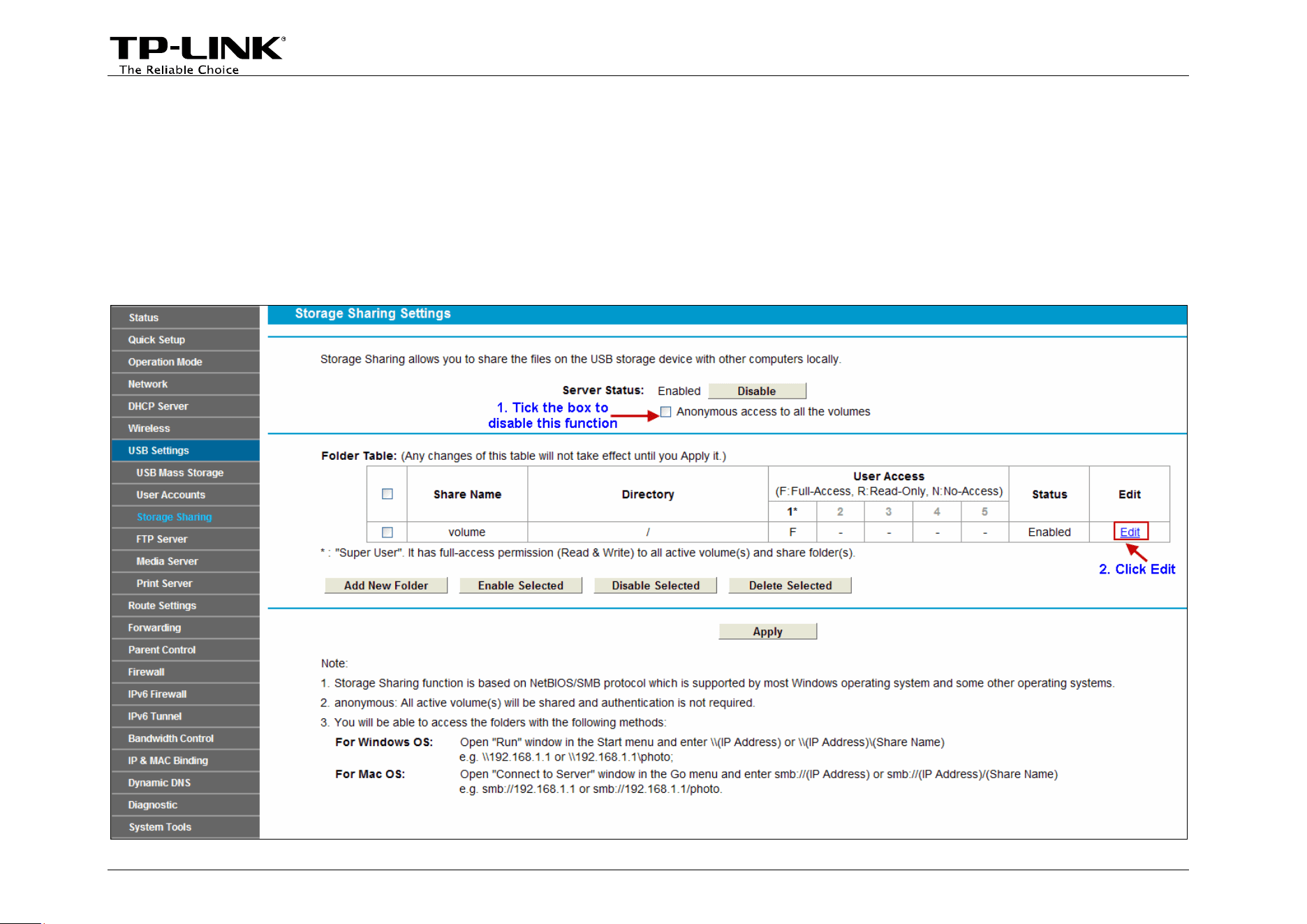
Task: Click the Add New Folder button
Action: point(386,586)
